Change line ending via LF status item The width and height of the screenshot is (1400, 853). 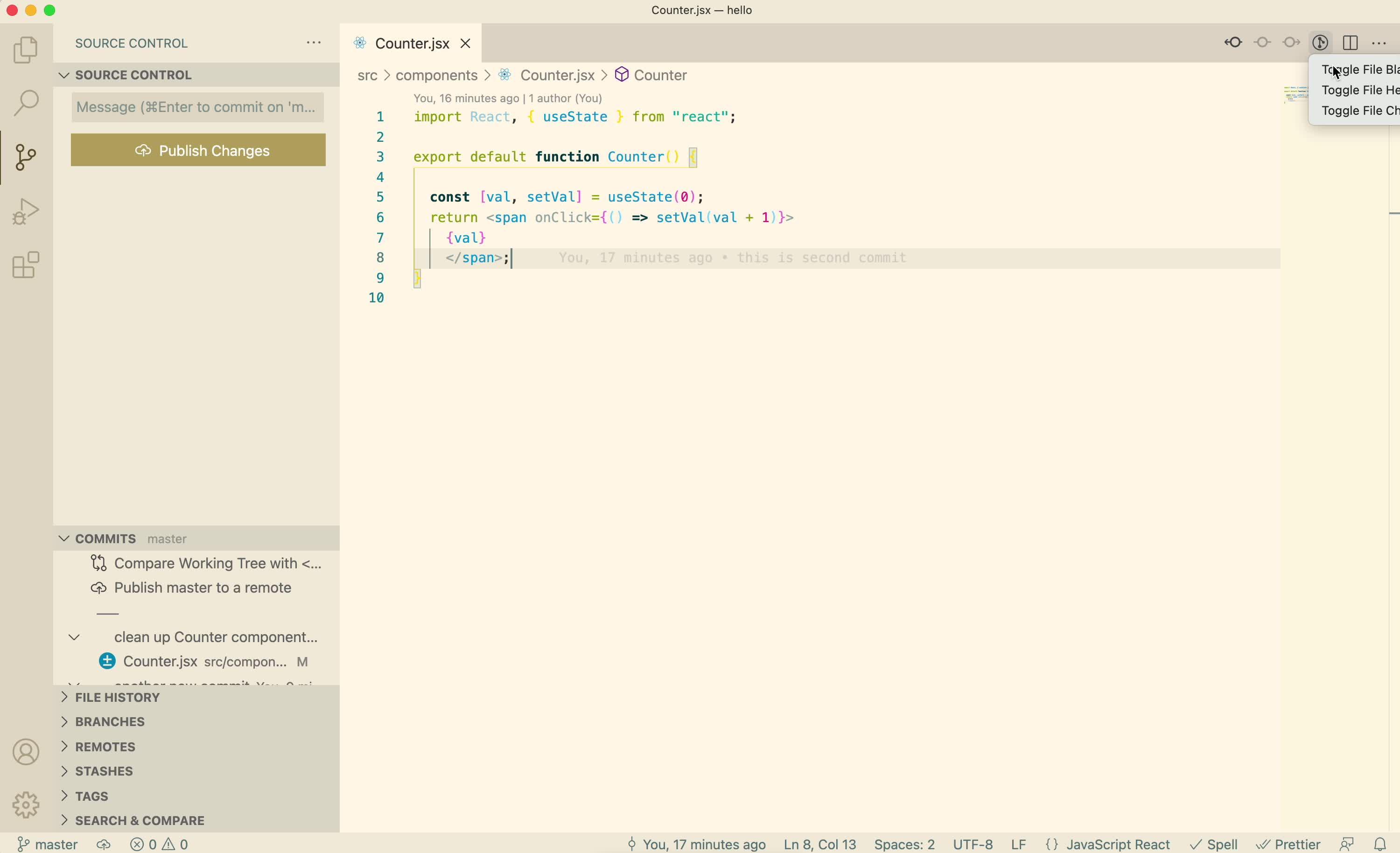(x=1019, y=845)
